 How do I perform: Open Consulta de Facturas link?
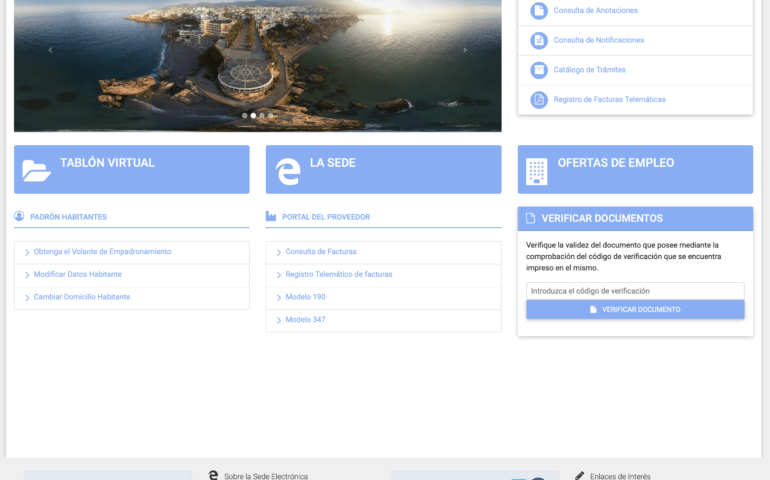tap(321, 252)
